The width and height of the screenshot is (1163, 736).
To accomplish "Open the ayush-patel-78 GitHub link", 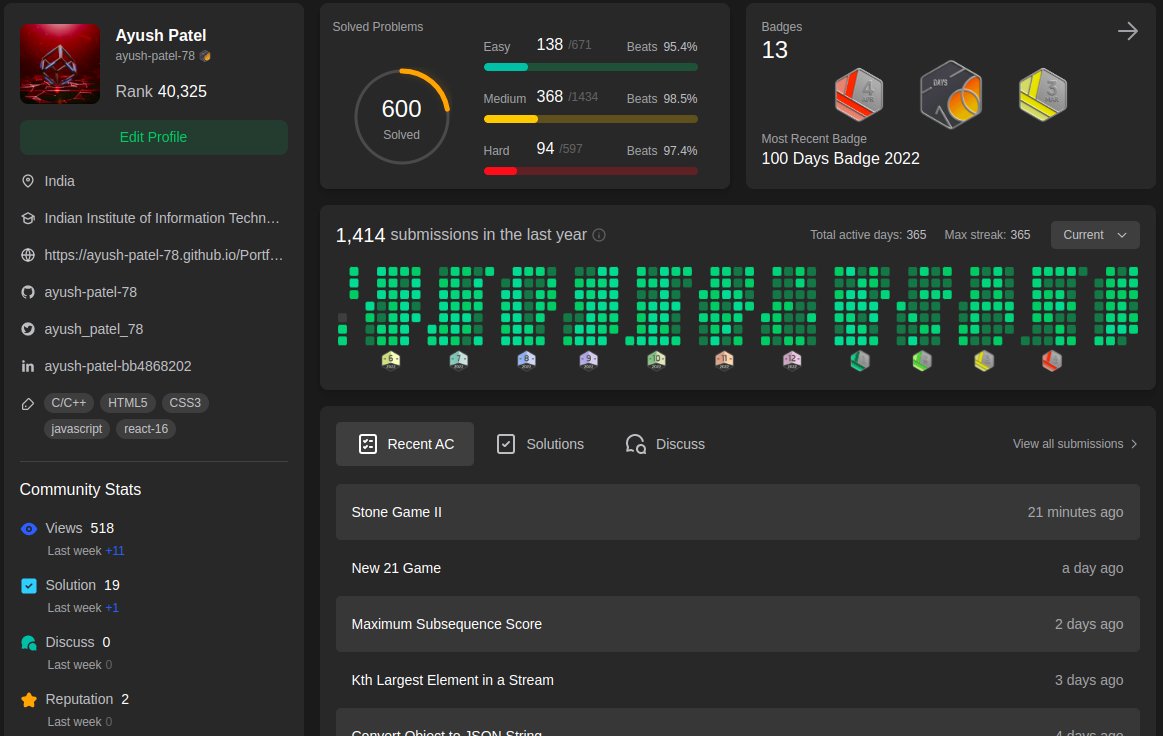I will 90,292.
